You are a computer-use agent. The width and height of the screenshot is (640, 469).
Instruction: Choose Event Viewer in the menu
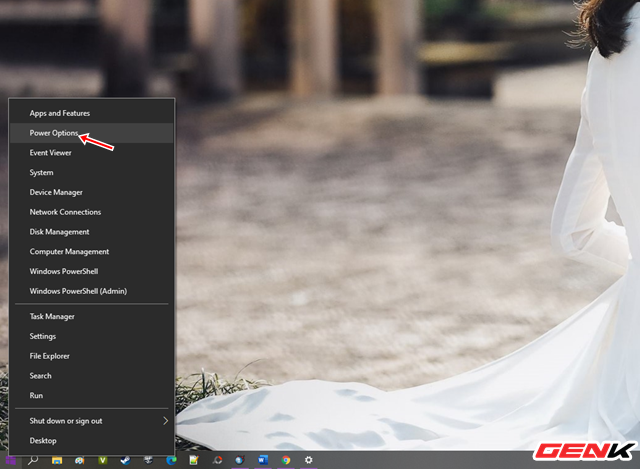(50, 153)
